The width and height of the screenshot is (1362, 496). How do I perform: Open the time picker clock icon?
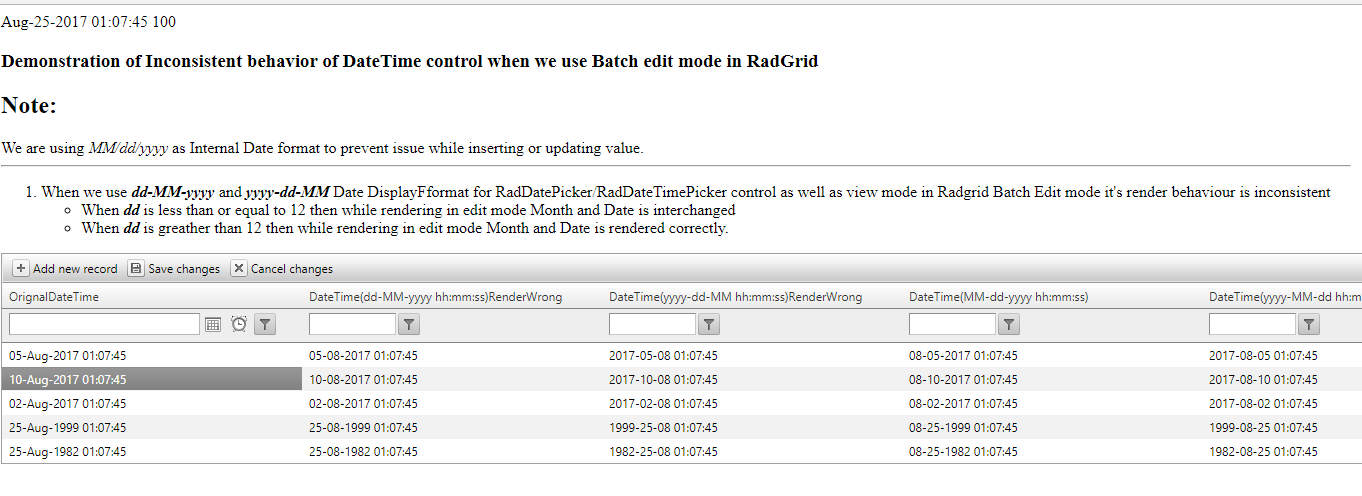239,324
